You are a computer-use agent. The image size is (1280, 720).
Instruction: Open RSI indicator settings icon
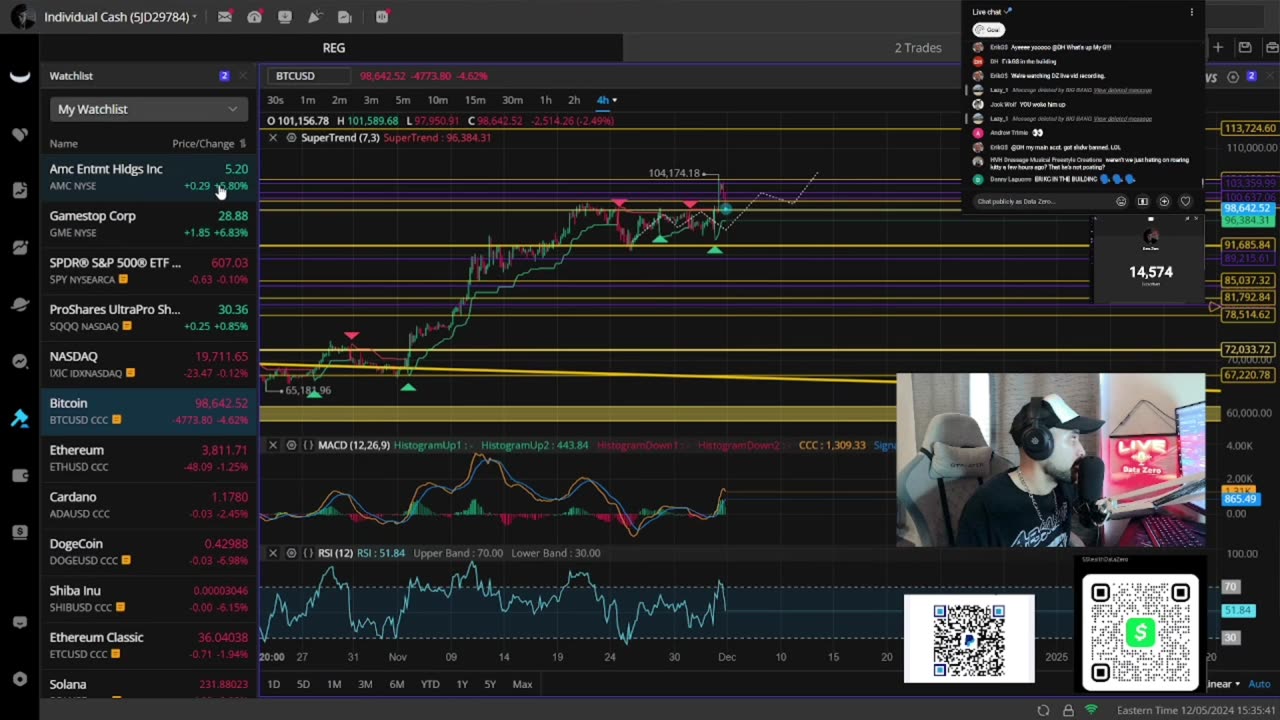(291, 553)
